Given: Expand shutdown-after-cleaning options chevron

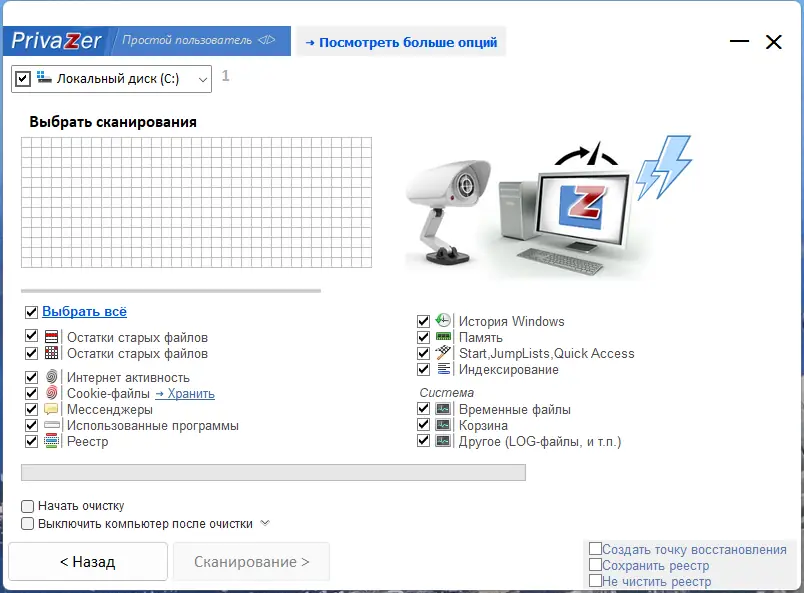Looking at the screenshot, I should click(265, 523).
